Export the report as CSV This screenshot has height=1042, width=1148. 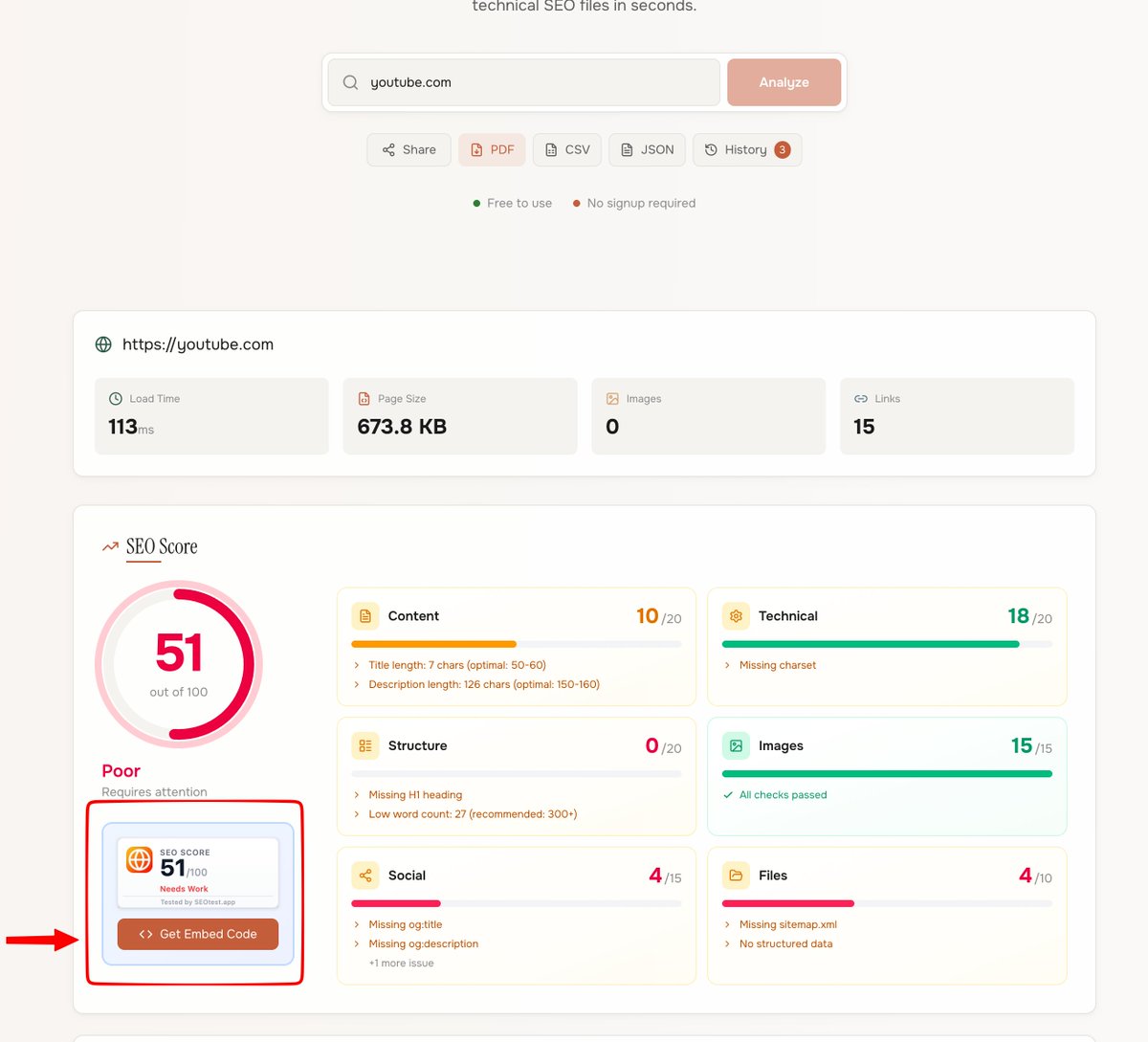pos(567,149)
